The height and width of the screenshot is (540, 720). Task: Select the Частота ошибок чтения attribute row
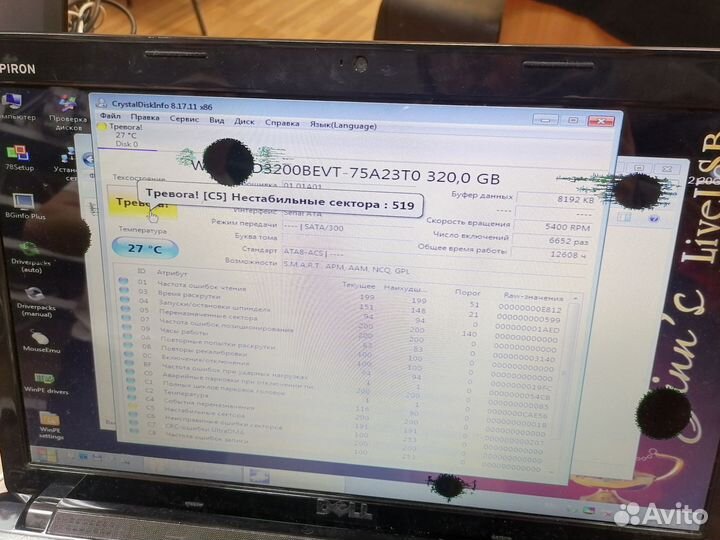pyautogui.click(x=342, y=294)
